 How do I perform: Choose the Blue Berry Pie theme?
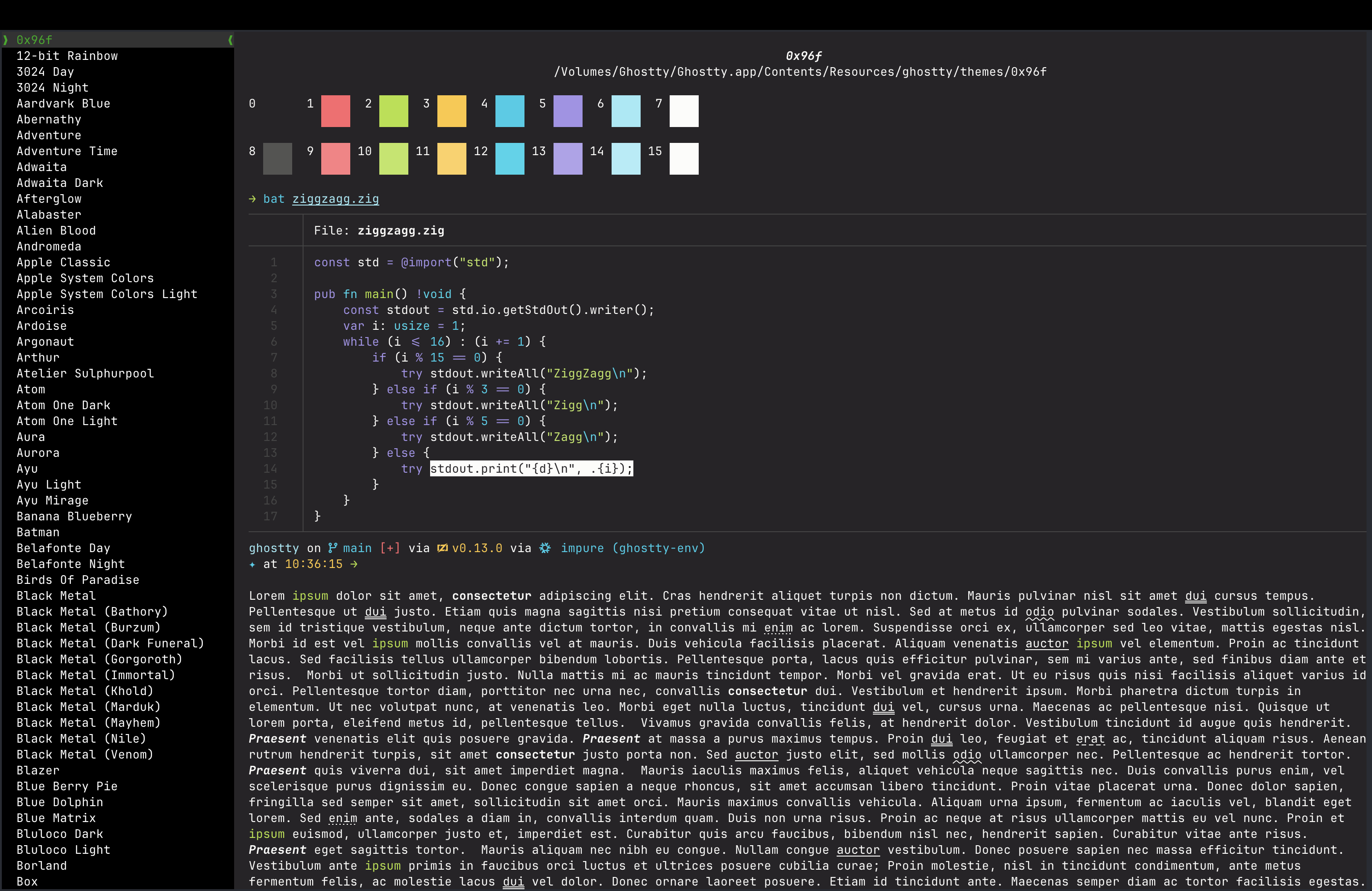67,786
